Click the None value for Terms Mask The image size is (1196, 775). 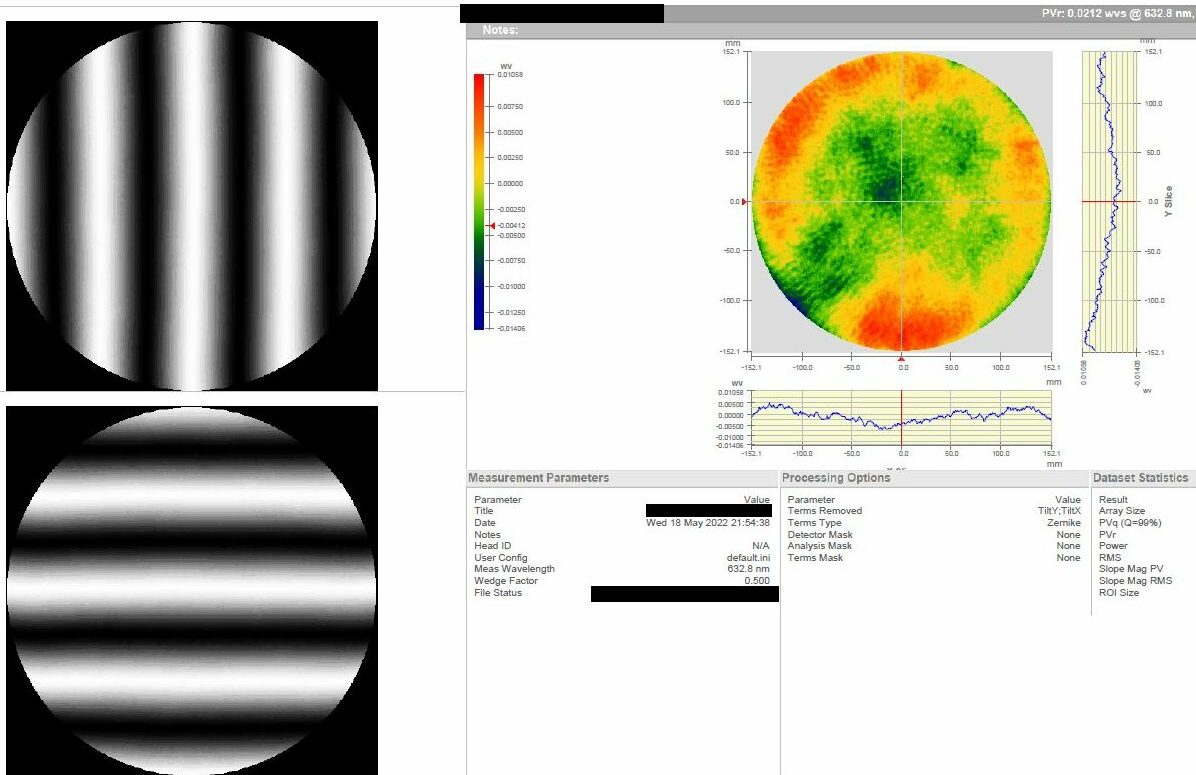1069,558
